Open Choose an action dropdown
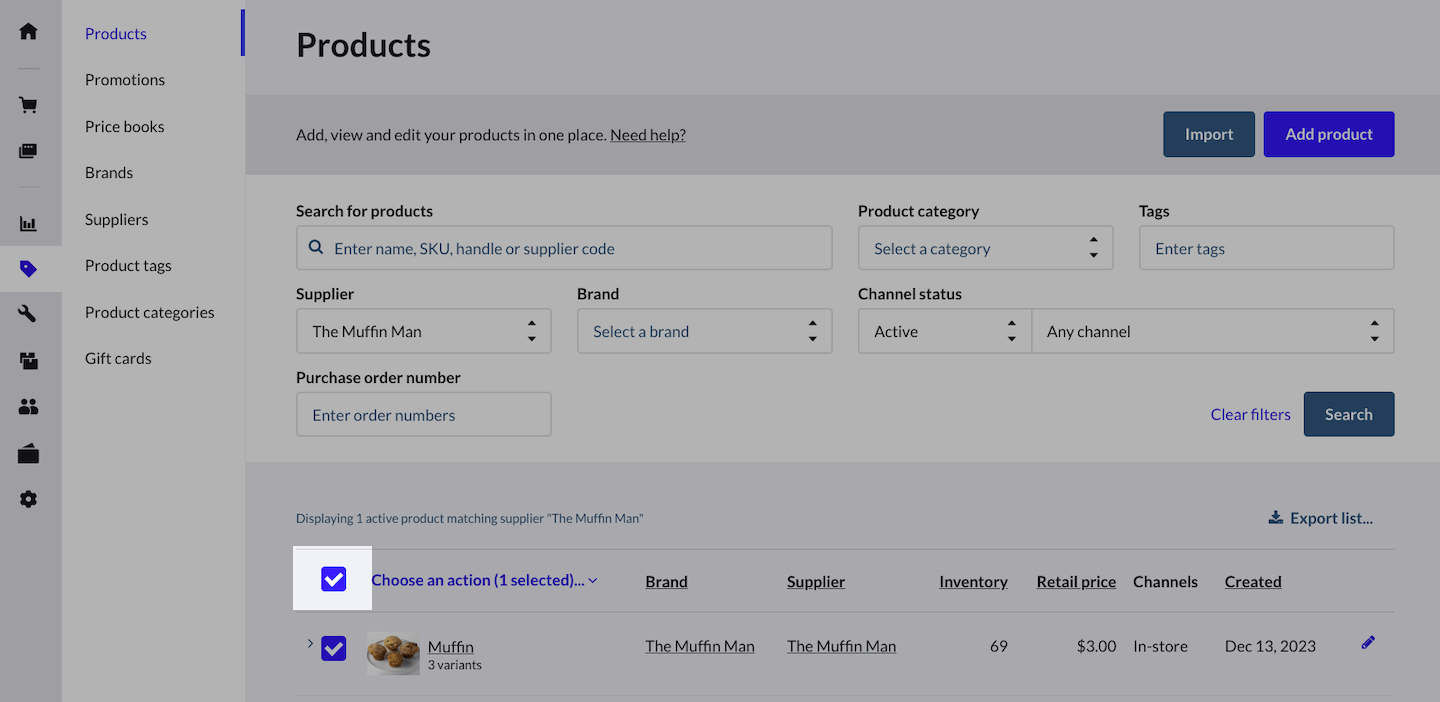1440x702 pixels. [484, 580]
